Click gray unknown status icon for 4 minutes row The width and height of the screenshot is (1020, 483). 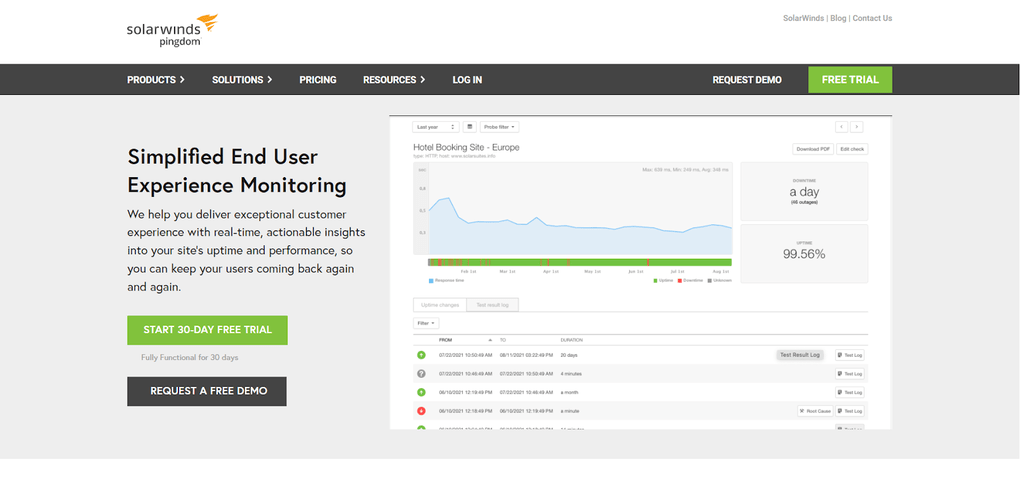421,374
